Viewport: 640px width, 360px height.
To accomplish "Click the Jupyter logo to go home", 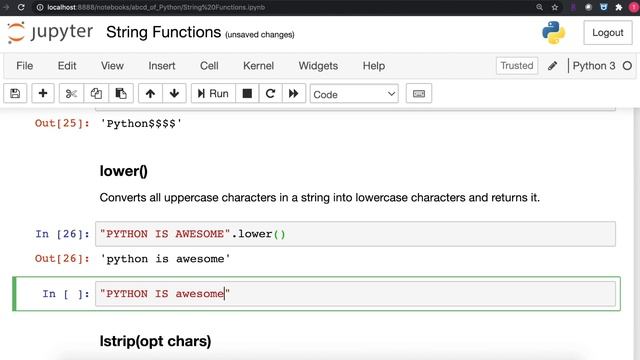I will click(x=50, y=32).
